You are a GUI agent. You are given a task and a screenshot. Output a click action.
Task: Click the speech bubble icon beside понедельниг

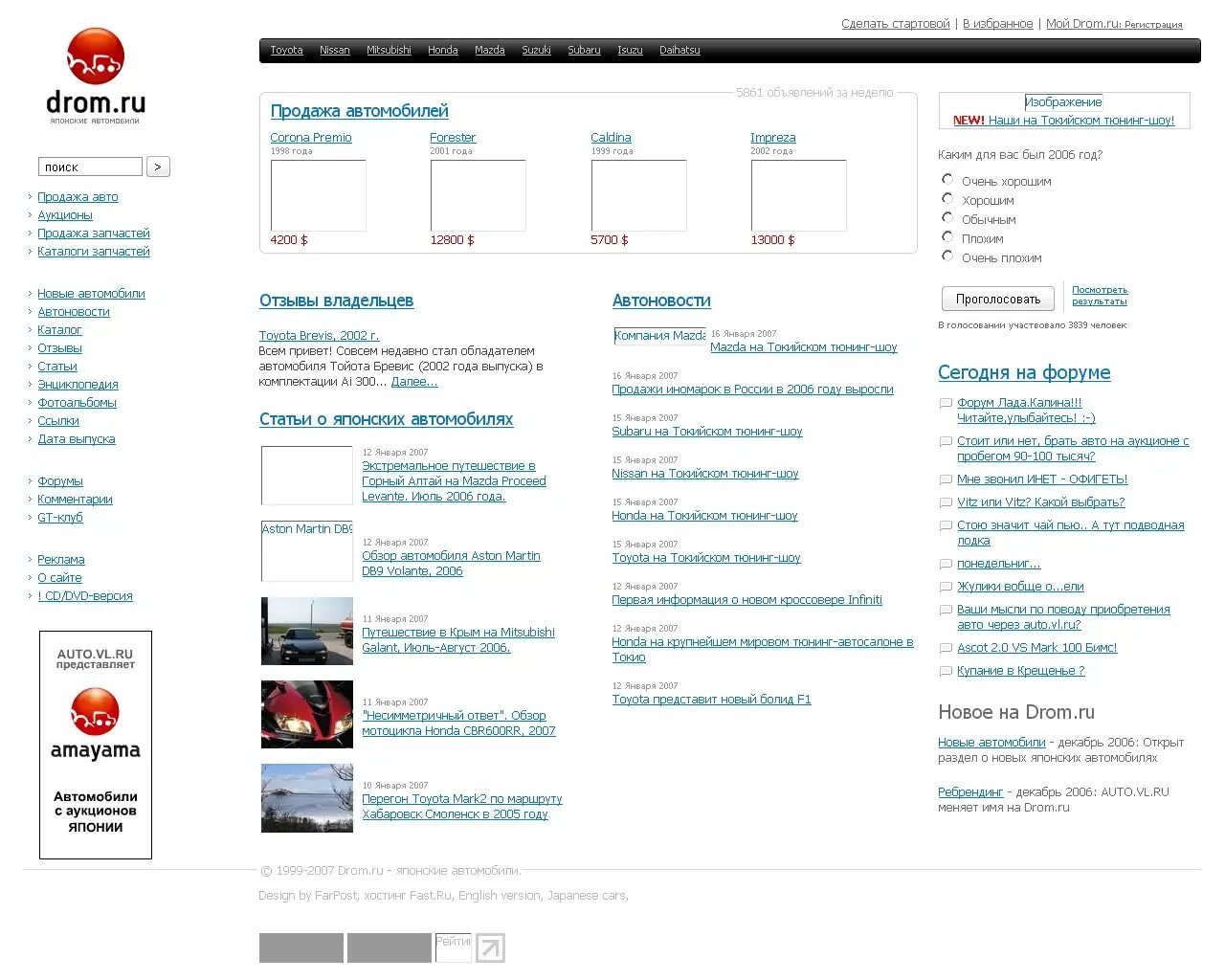946,564
